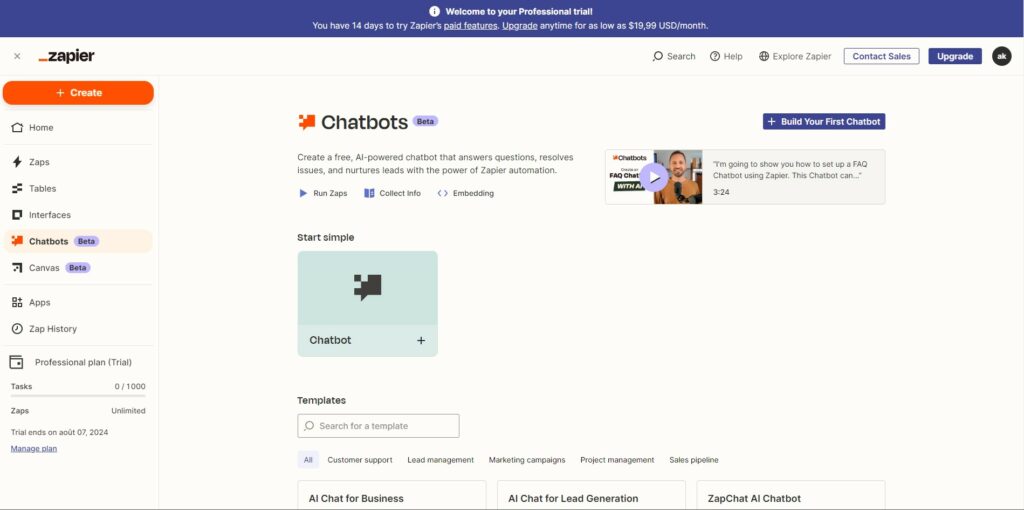This screenshot has height=510, width=1024.
Task: Click the Professional plan wallet icon
Action: [x=16, y=362]
